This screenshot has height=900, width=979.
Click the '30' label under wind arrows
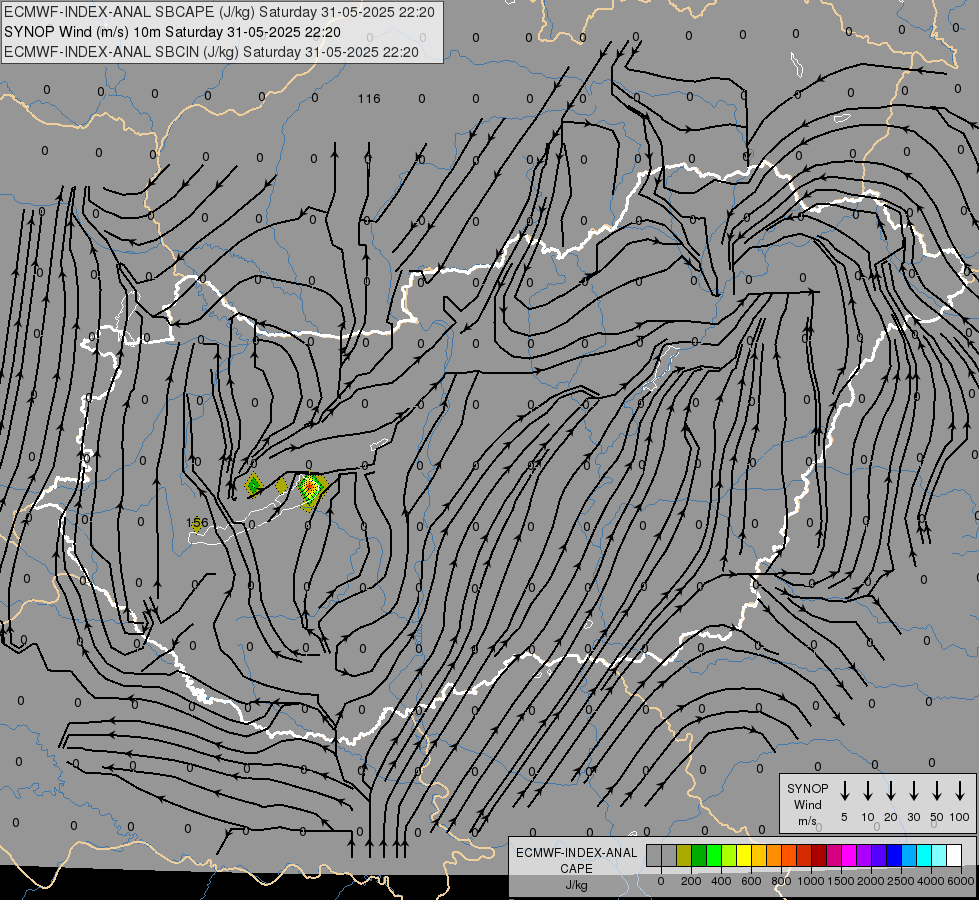[x=913, y=817]
